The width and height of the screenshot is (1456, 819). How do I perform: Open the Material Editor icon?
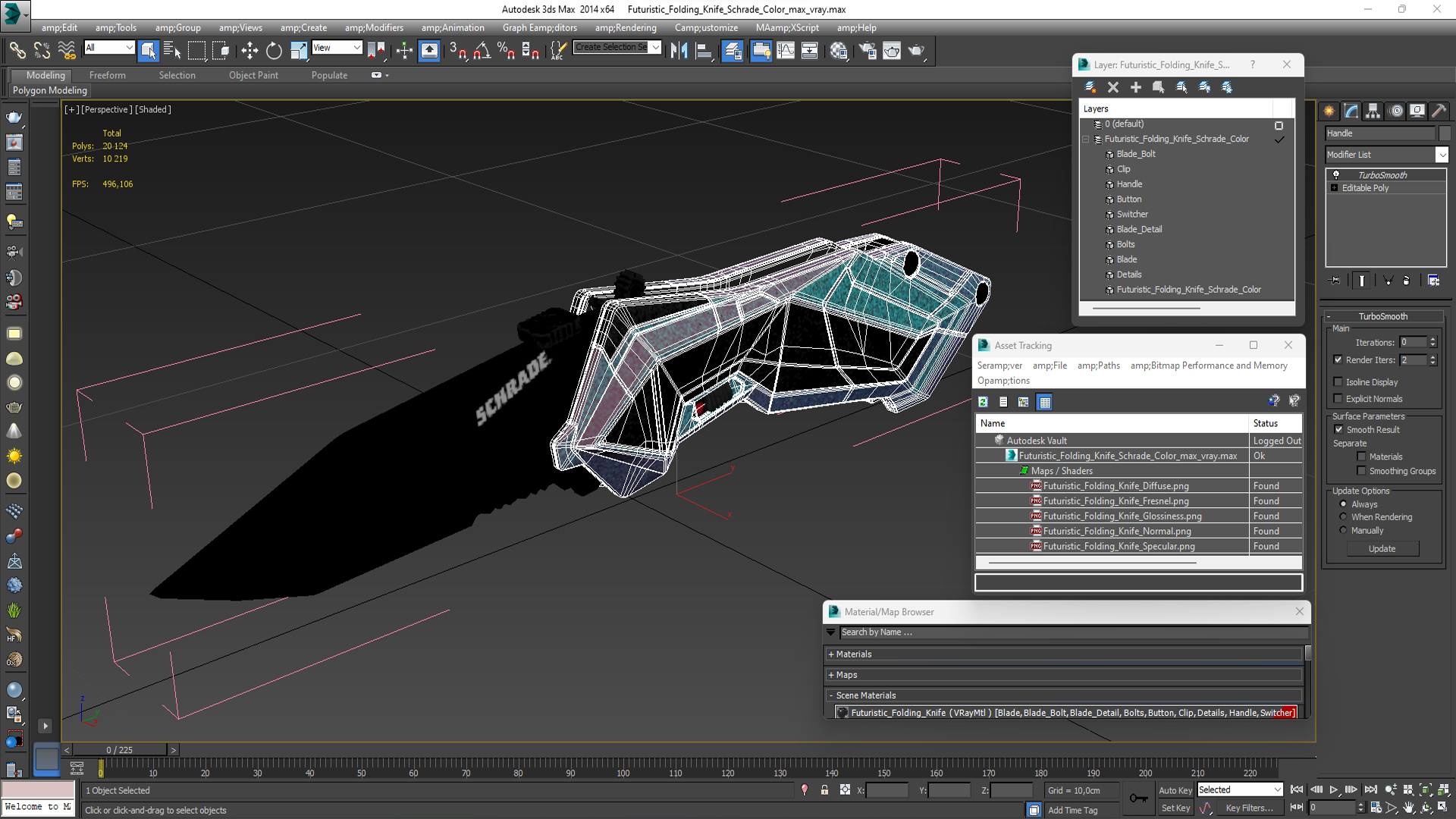point(839,51)
